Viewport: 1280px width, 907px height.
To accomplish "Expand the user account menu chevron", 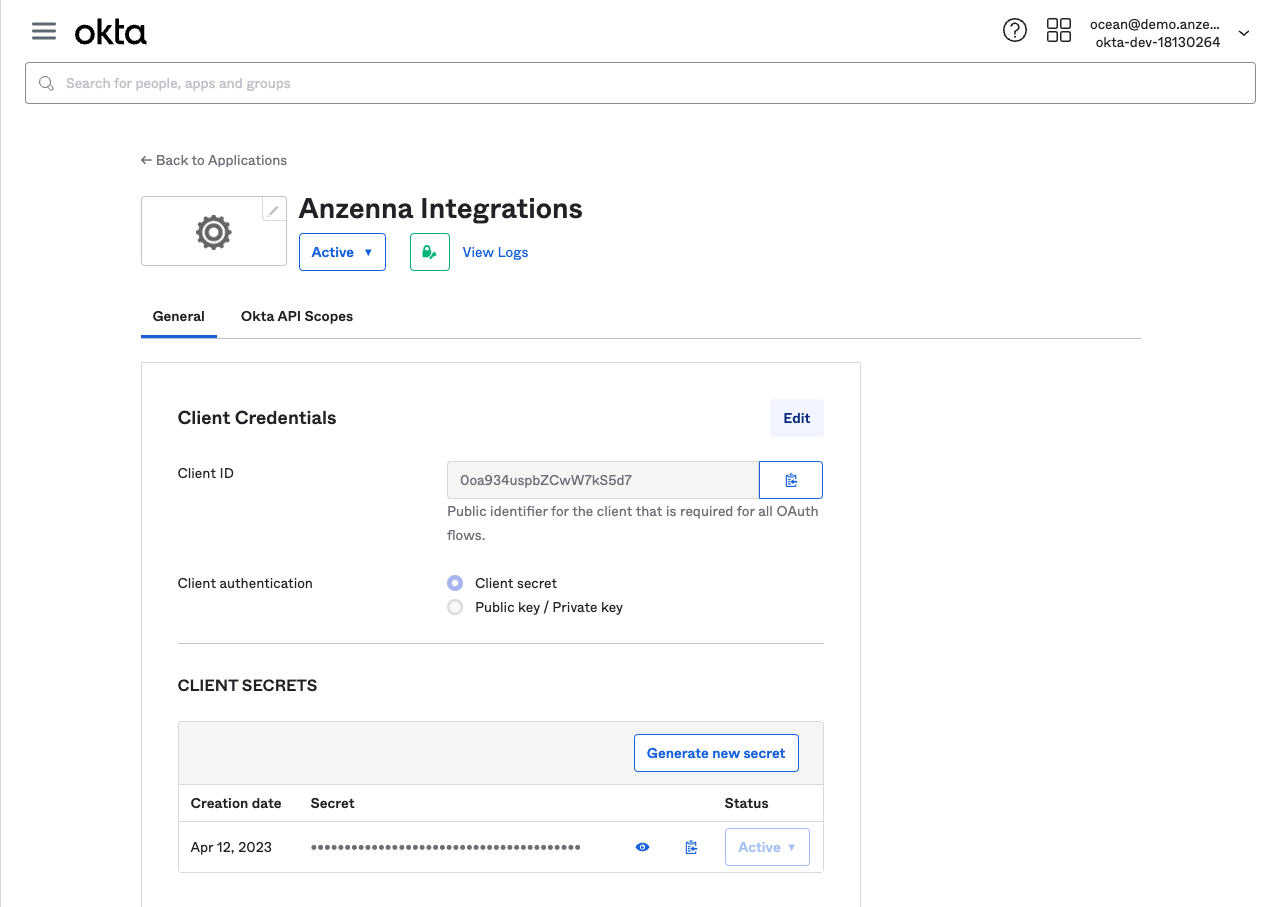I will click(1244, 33).
